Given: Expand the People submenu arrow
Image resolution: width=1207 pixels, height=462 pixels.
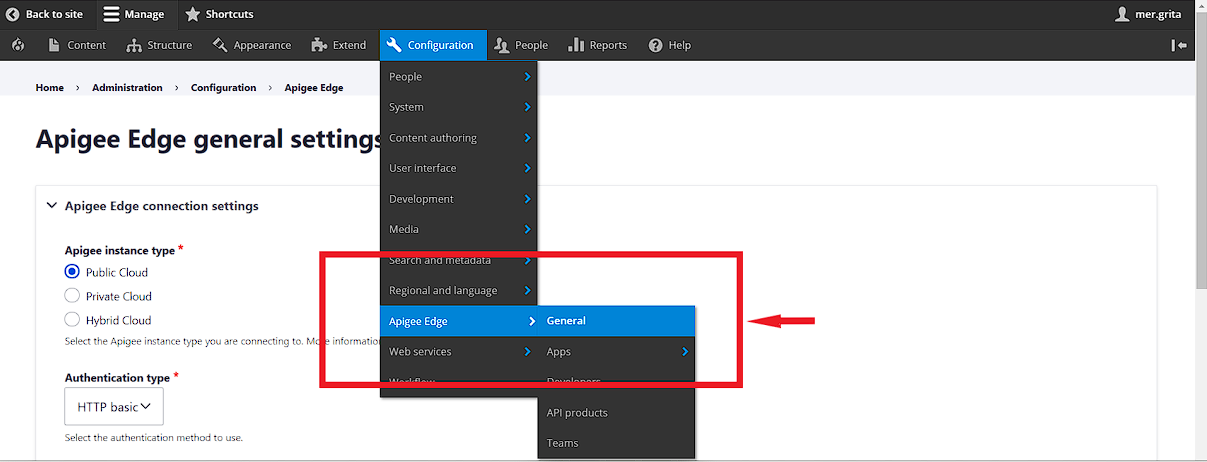Looking at the screenshot, I should [x=527, y=77].
